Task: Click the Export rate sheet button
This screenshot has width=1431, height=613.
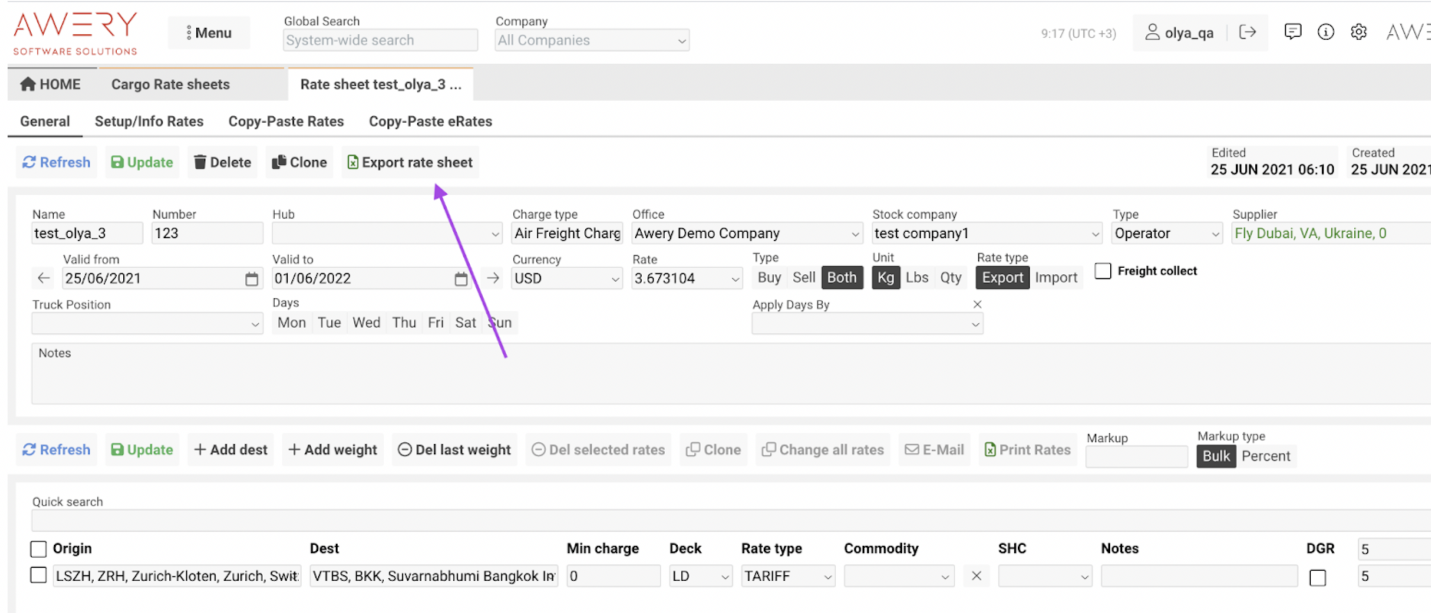Action: pyautogui.click(x=410, y=162)
